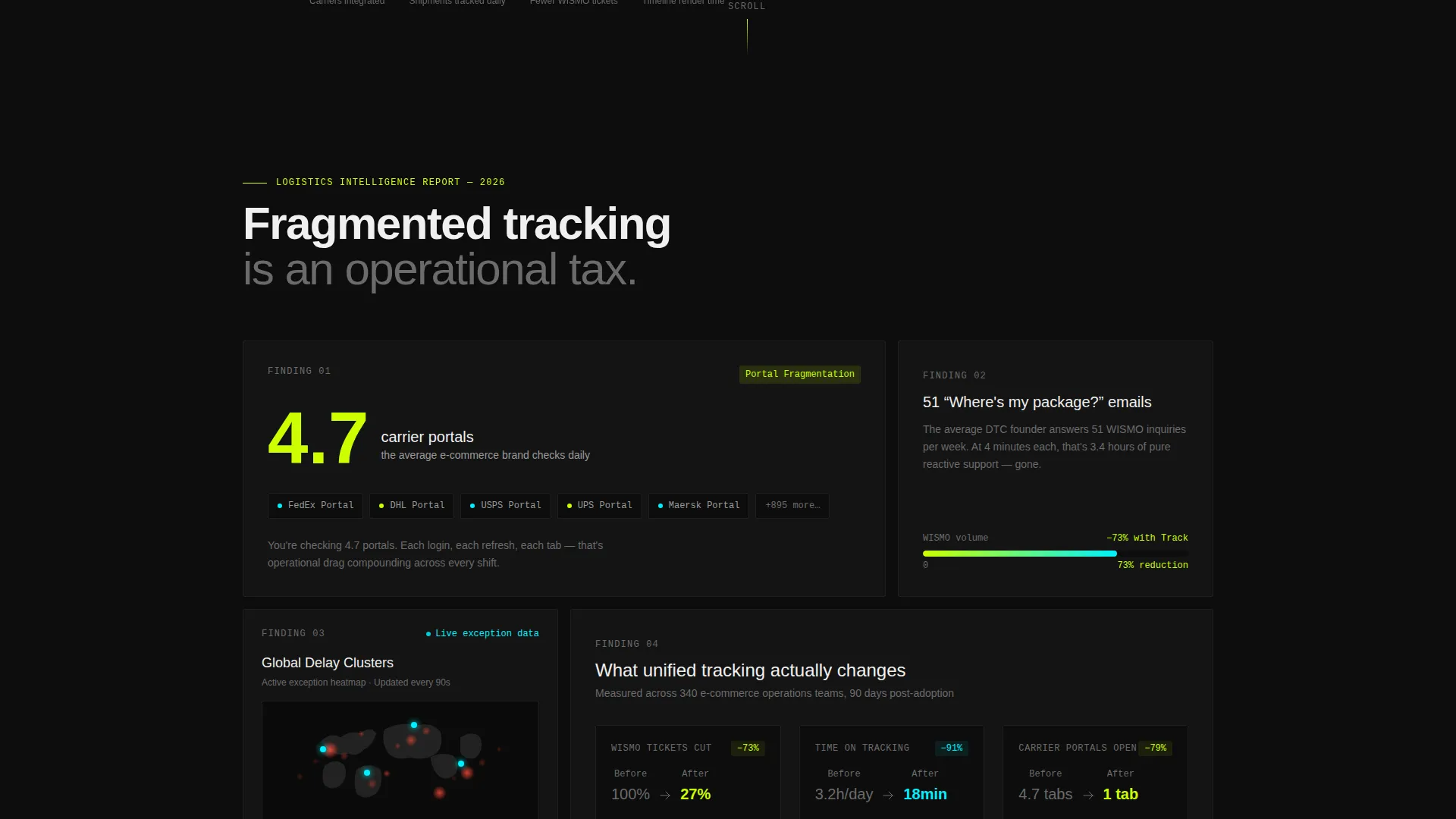Choose the UPS Portal chip
This screenshot has height=819, width=1456.
(600, 506)
